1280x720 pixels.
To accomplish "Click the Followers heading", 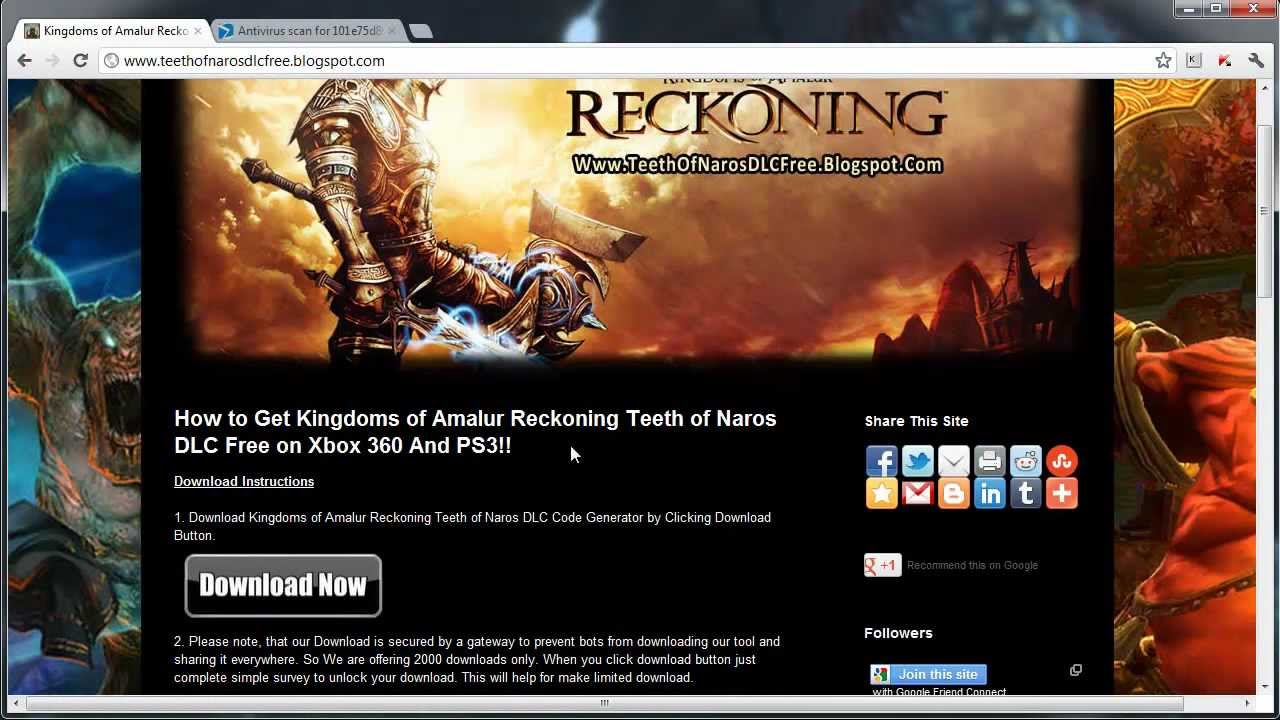I will (898, 633).
